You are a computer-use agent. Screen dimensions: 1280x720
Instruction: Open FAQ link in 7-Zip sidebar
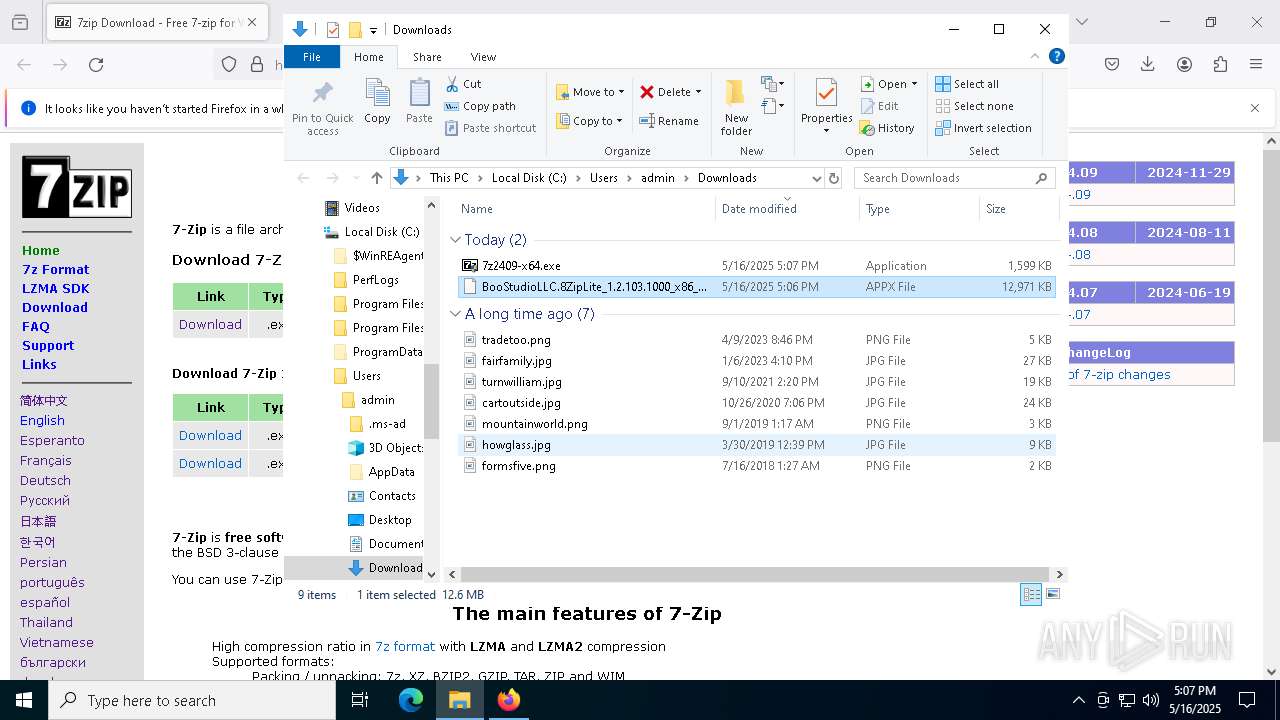tap(35, 326)
